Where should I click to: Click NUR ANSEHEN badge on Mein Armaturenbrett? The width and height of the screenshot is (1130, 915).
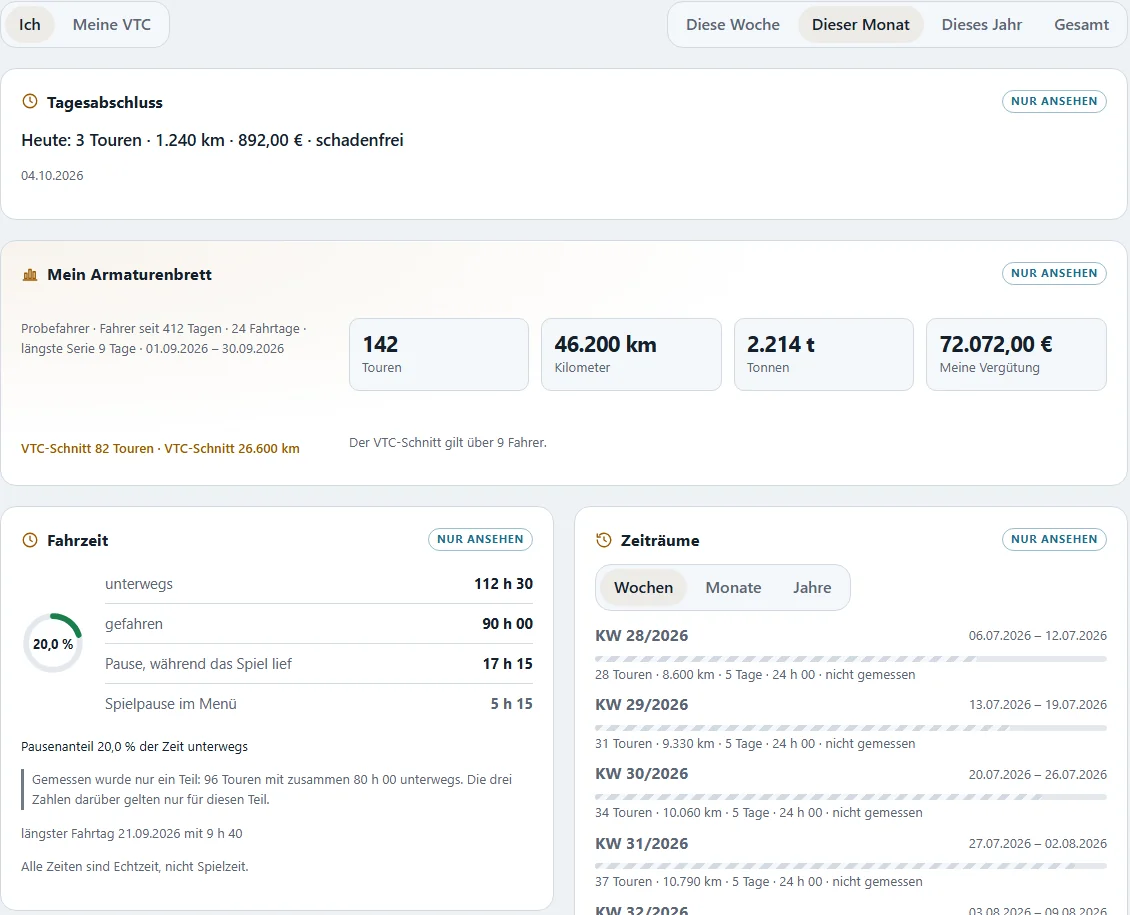1054,274
